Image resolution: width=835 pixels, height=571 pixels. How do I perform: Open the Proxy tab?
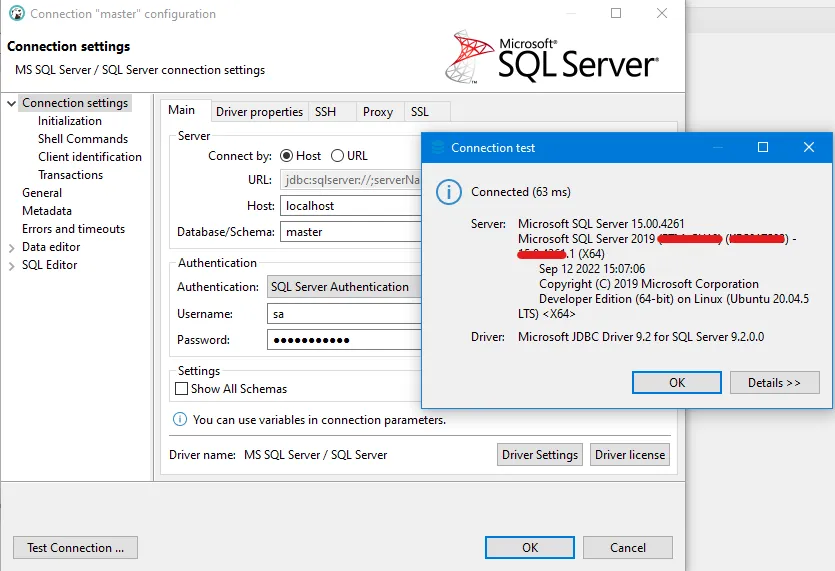tap(378, 111)
